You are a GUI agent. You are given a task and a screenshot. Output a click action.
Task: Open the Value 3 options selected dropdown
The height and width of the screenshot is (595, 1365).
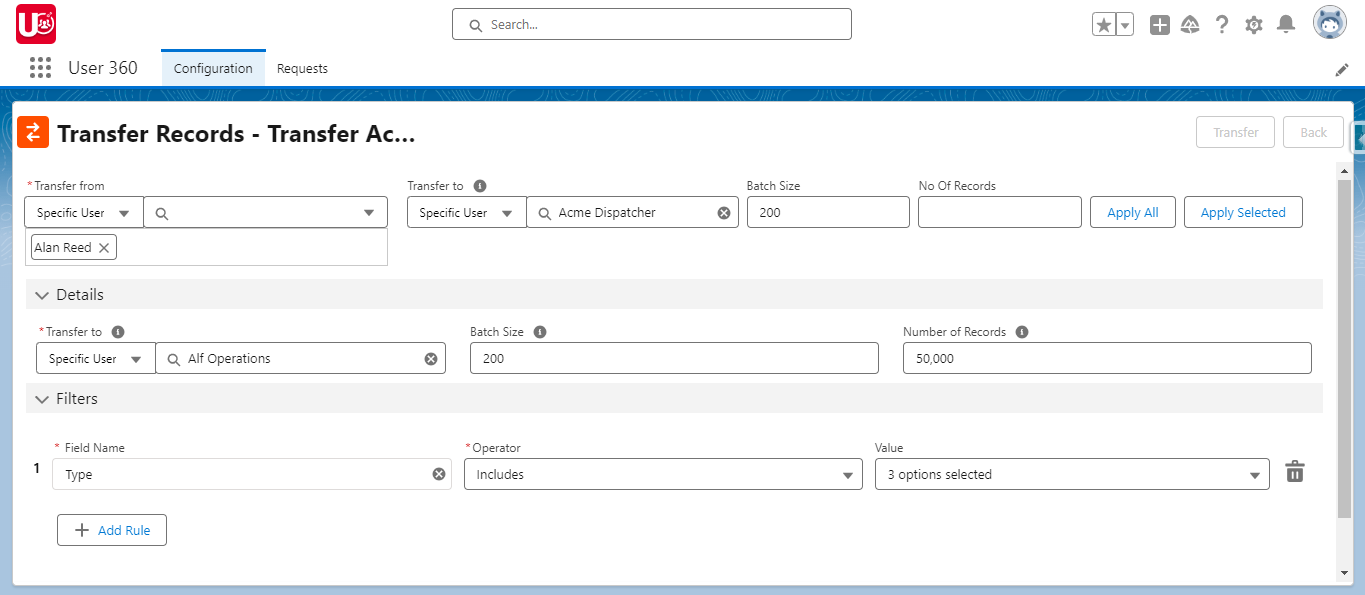pos(1072,474)
